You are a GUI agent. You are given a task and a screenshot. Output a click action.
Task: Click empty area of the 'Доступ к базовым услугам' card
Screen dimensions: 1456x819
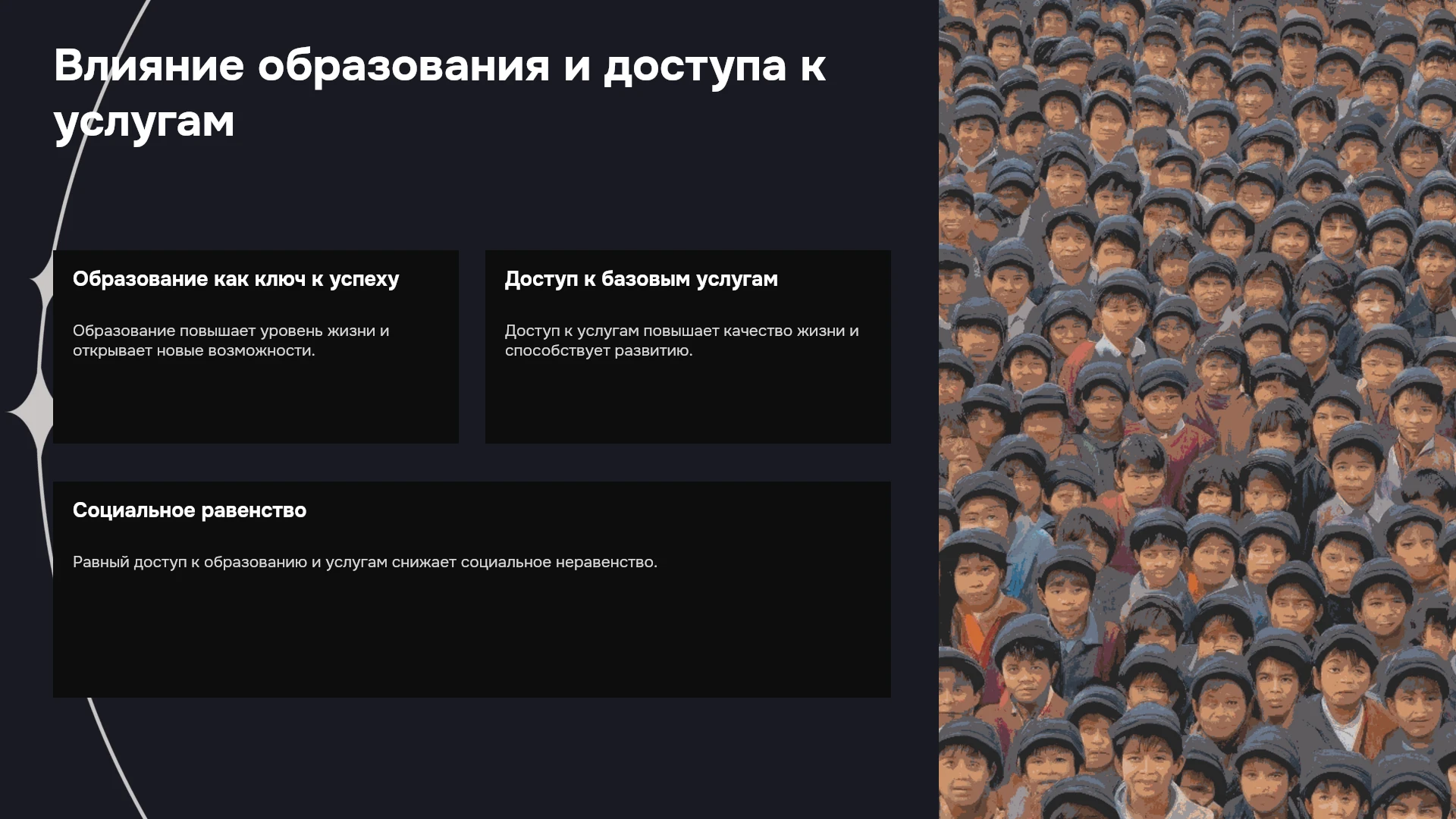click(x=688, y=400)
